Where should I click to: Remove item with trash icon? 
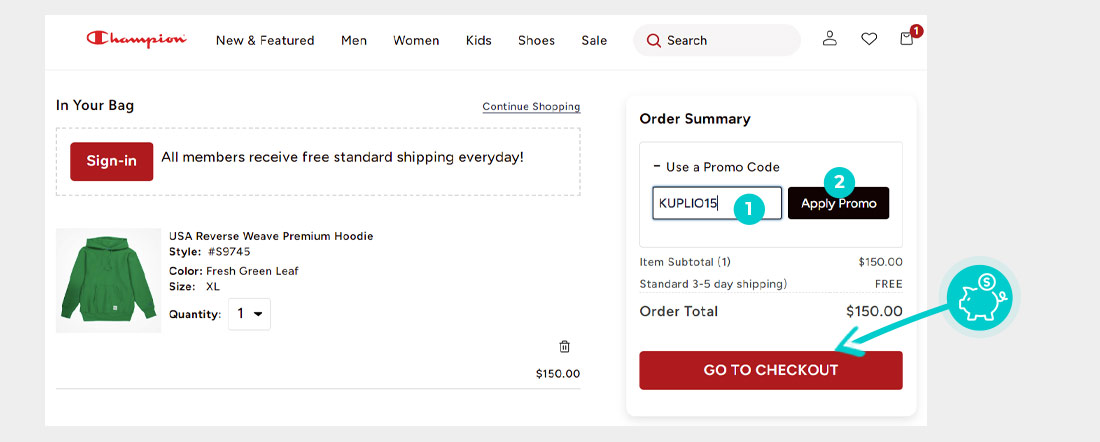point(565,347)
